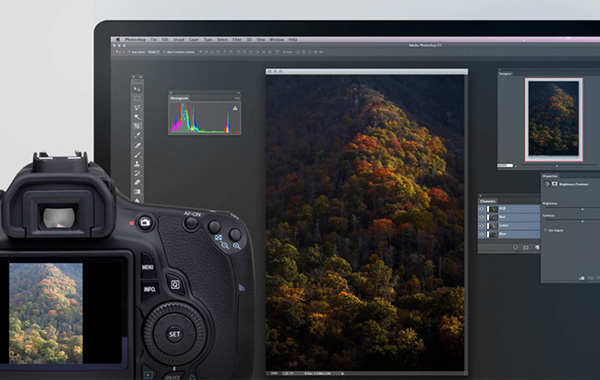Image resolution: width=600 pixels, height=380 pixels.
Task: Switch to the Navigator tab
Action: pos(505,73)
